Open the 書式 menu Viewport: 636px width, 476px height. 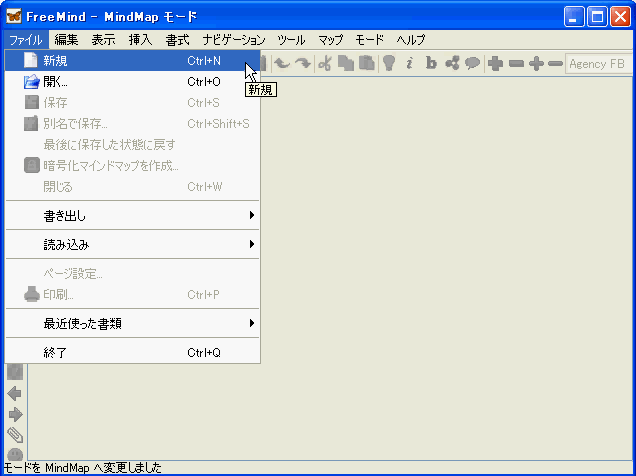pos(178,40)
